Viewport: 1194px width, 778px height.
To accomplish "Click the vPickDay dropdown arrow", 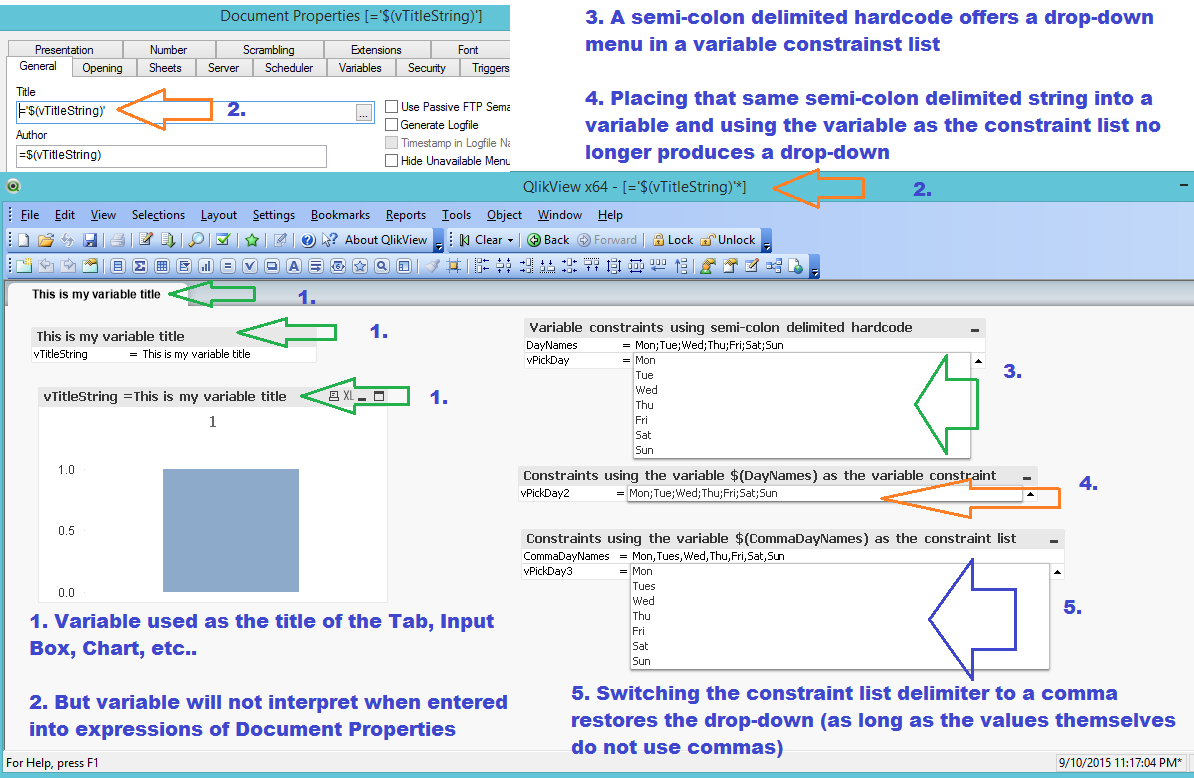I will coord(979,361).
